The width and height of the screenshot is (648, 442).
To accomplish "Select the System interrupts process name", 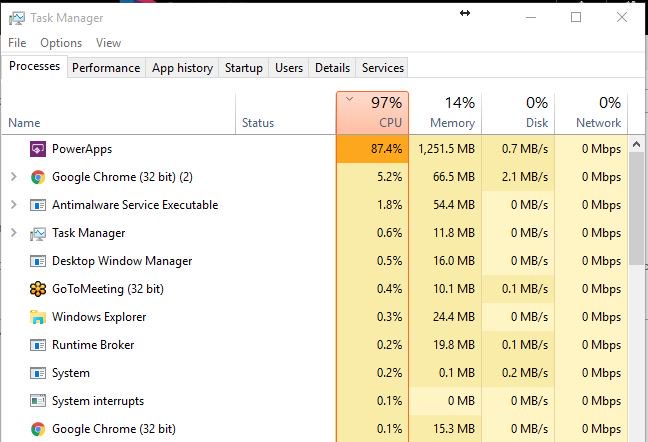I will click(98, 401).
